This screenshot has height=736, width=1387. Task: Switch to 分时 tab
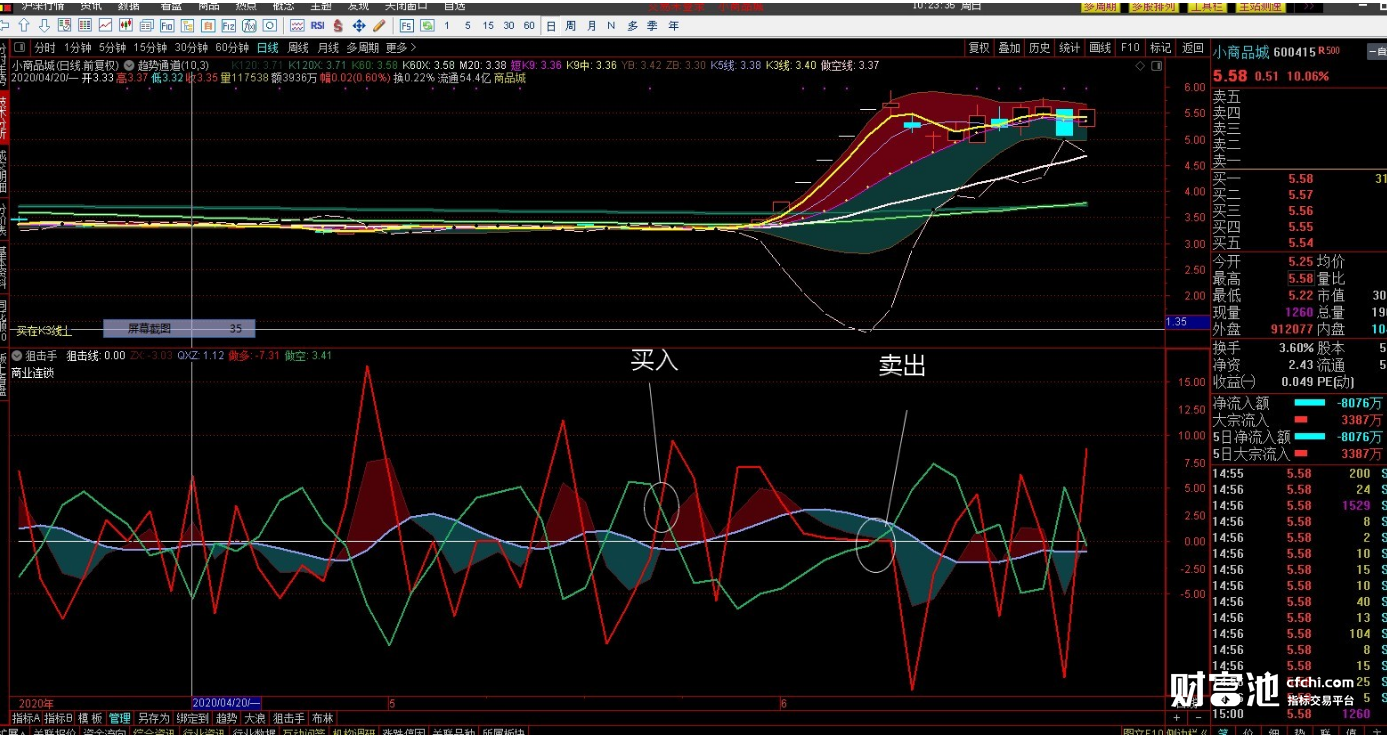click(x=44, y=47)
